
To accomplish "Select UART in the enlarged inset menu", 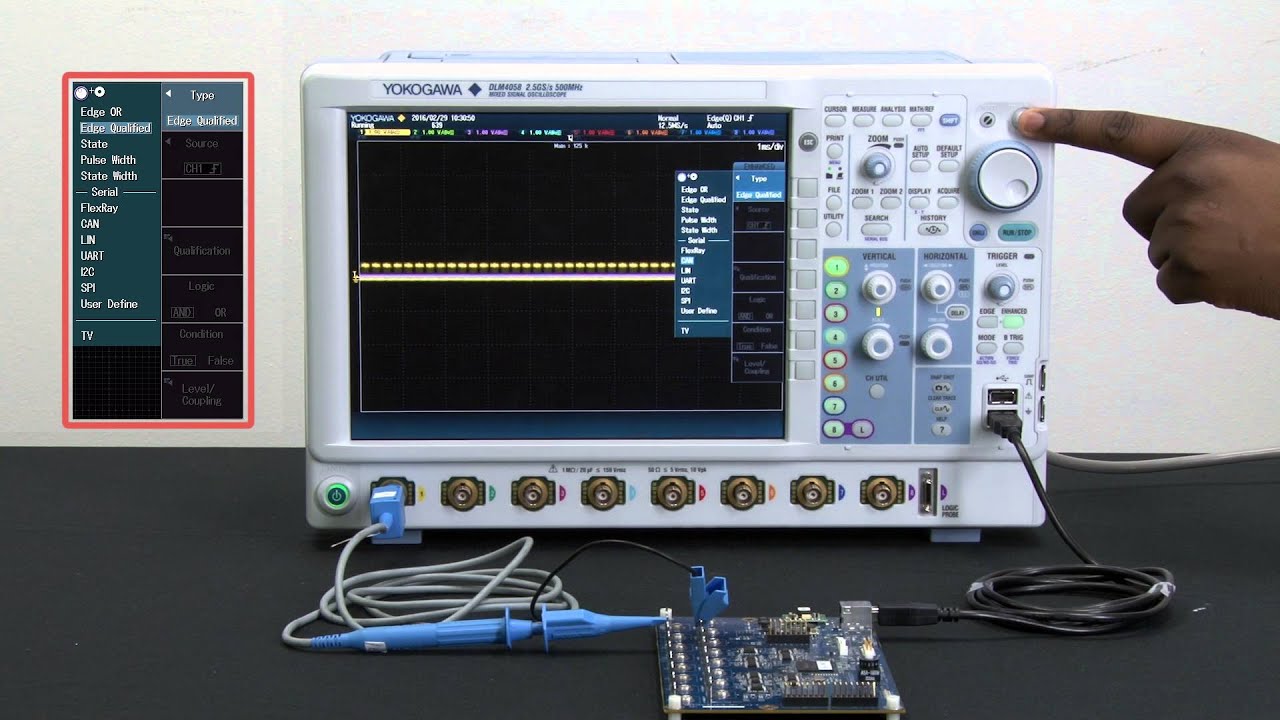I will click(x=92, y=256).
